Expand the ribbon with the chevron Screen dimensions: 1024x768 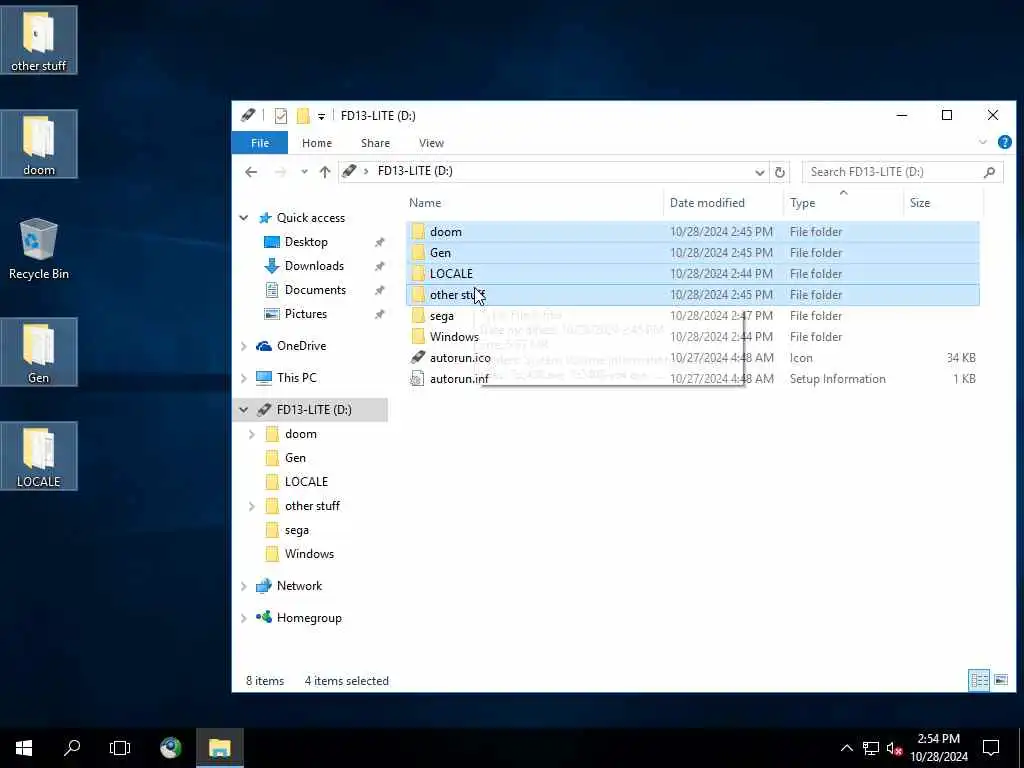(983, 142)
